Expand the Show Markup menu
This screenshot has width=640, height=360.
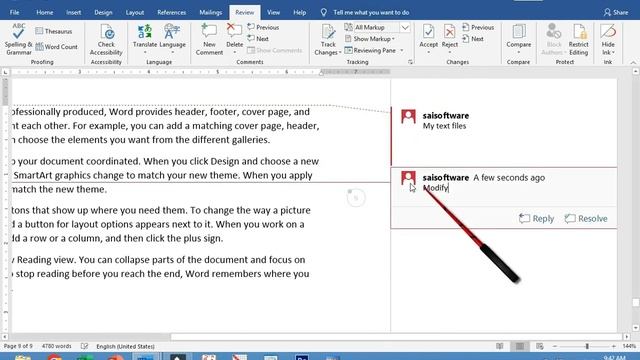click(370, 39)
